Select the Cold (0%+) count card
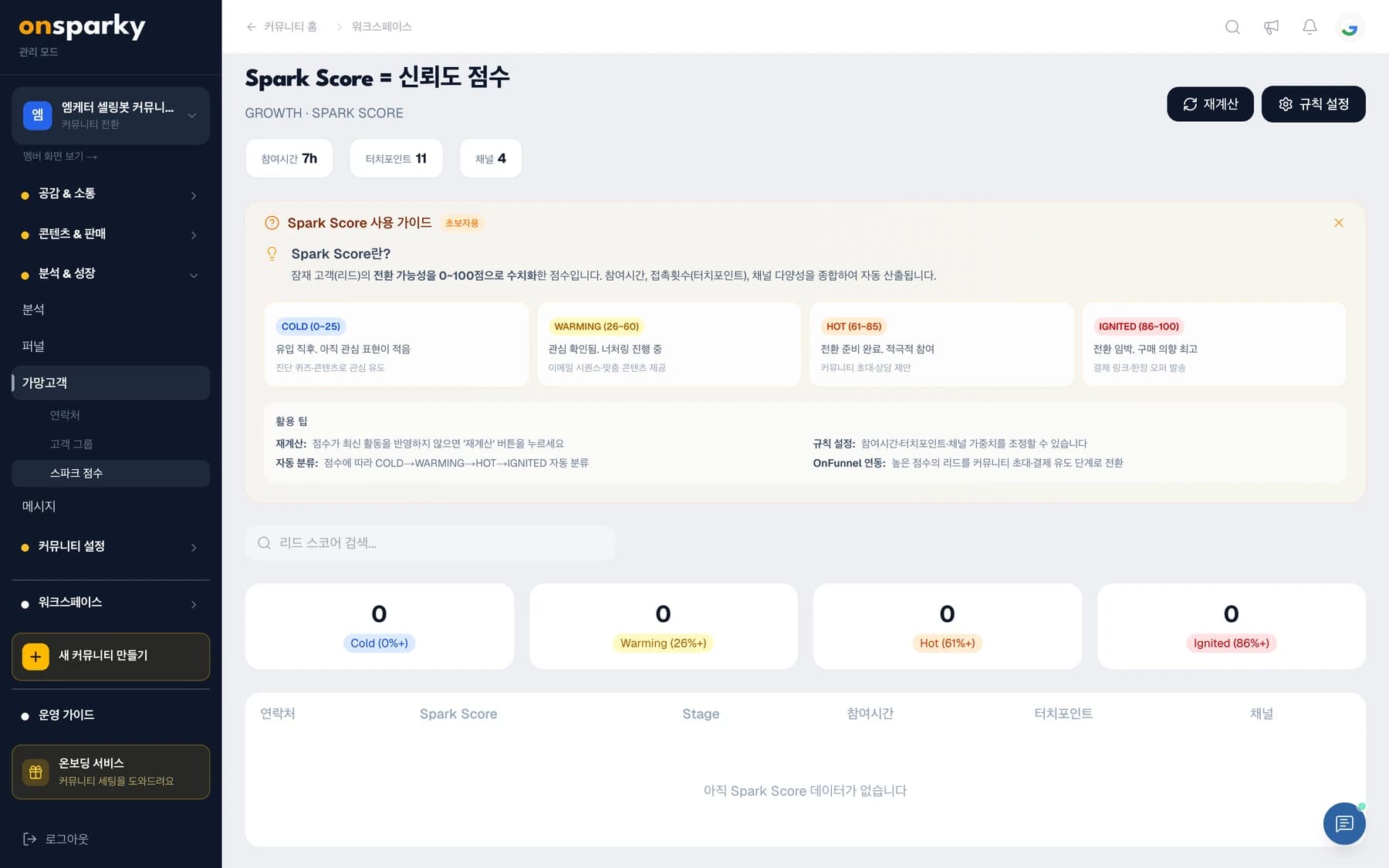The height and width of the screenshot is (868, 1389). point(379,627)
